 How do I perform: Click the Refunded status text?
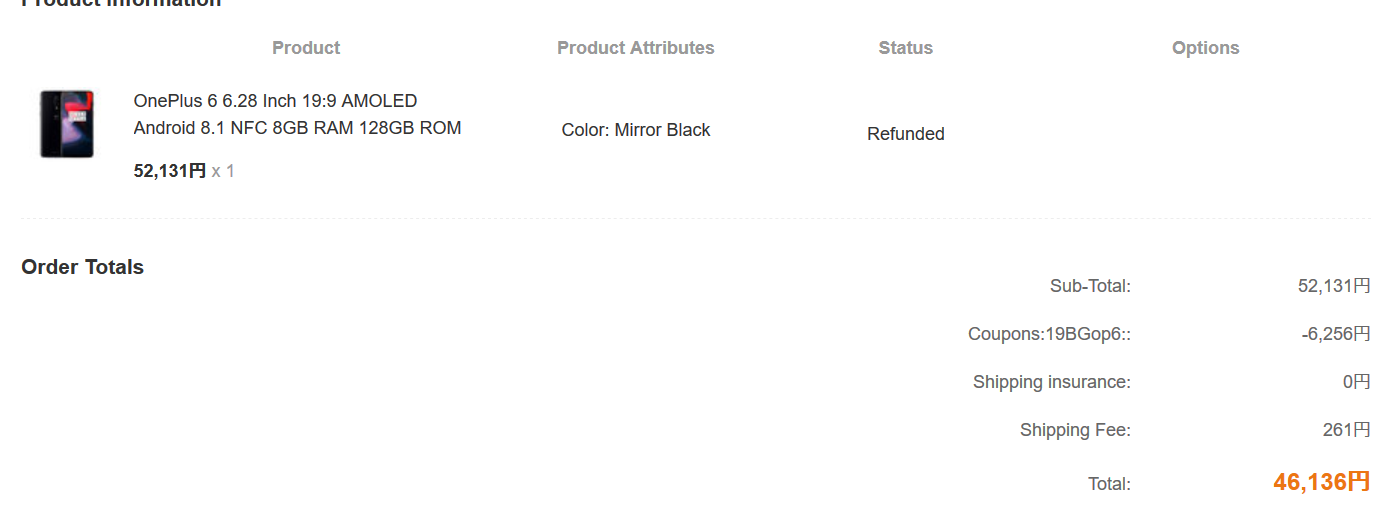point(906,134)
